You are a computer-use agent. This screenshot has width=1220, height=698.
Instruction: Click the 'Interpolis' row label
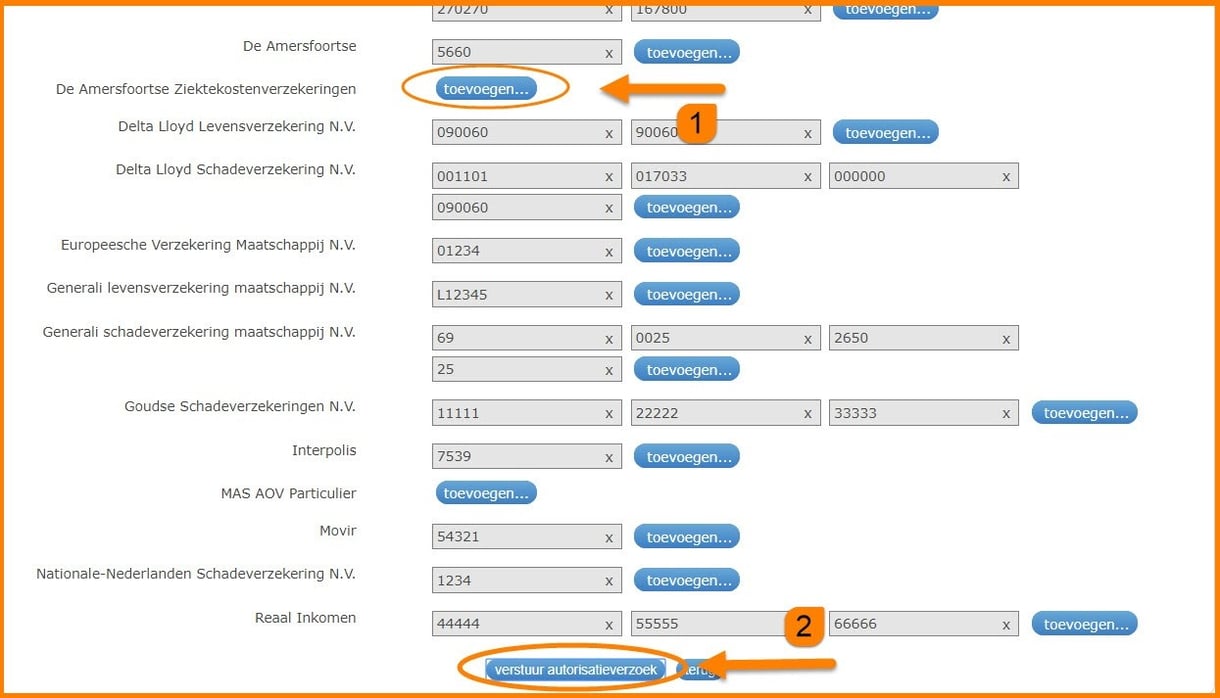(x=324, y=451)
